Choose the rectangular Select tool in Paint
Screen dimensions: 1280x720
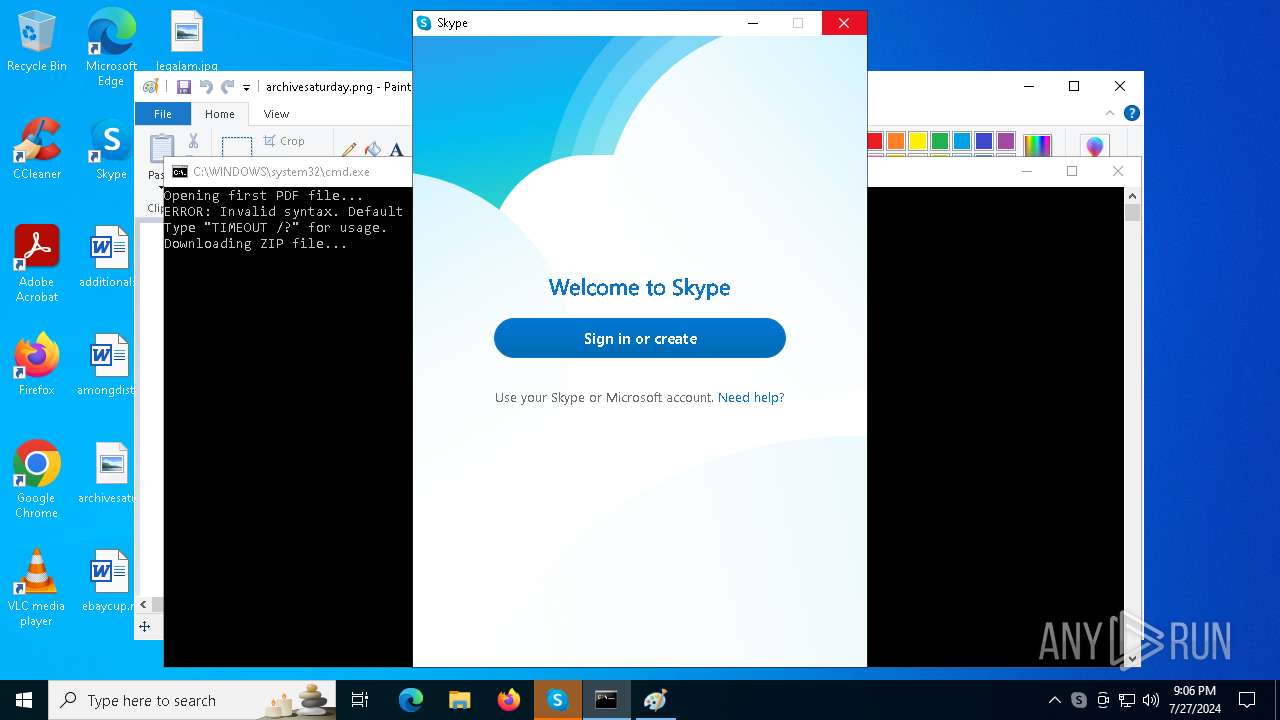point(236,146)
